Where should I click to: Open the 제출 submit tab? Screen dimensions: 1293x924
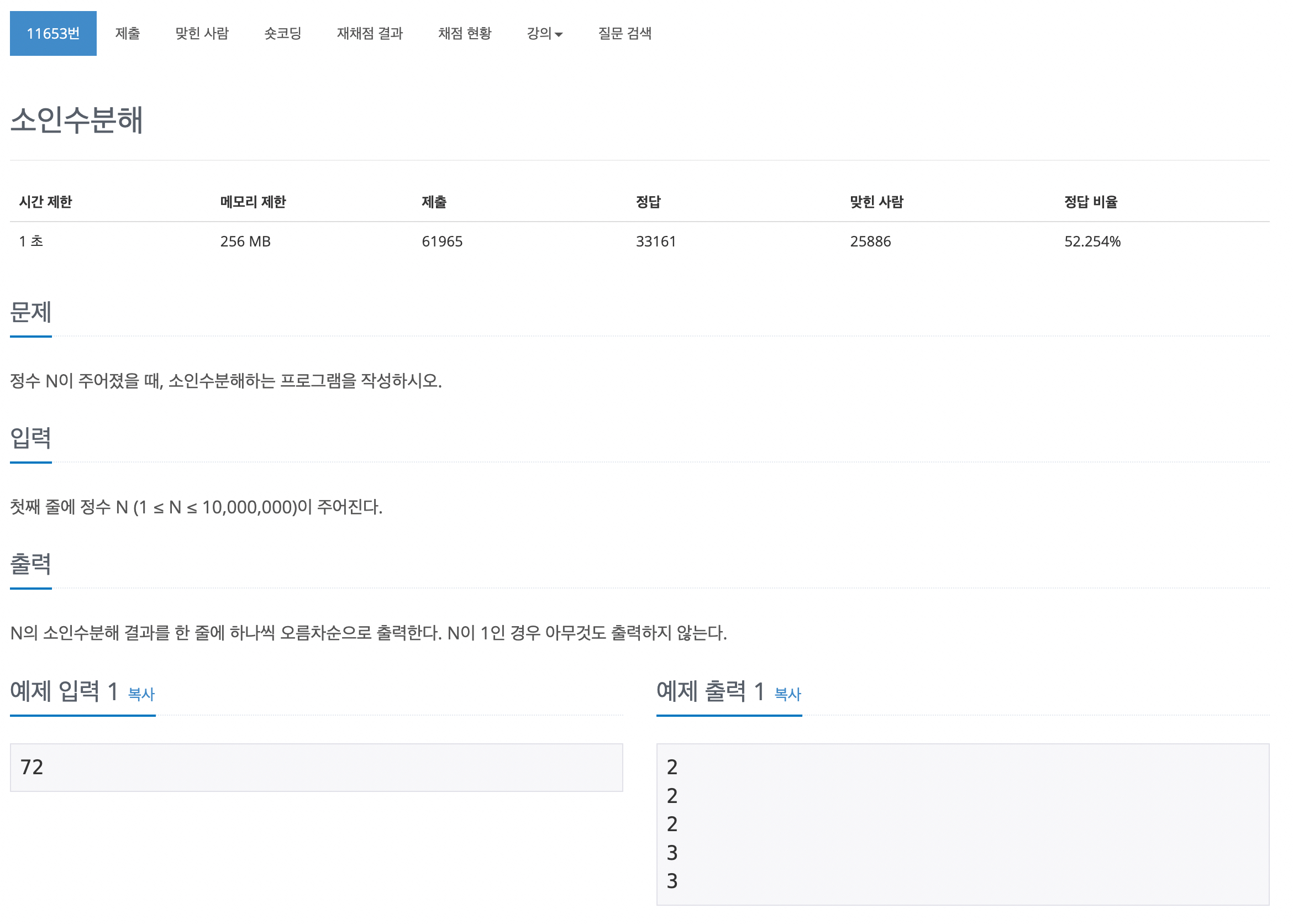pos(128,34)
